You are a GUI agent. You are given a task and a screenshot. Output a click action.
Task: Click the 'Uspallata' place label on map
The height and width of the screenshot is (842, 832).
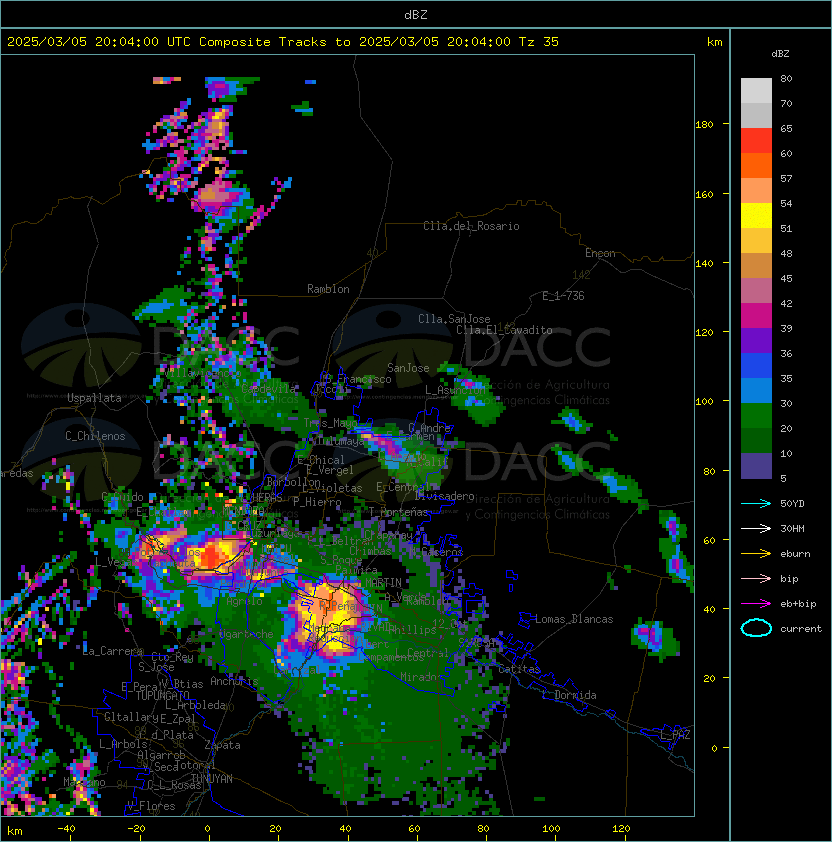pyautogui.click(x=94, y=398)
